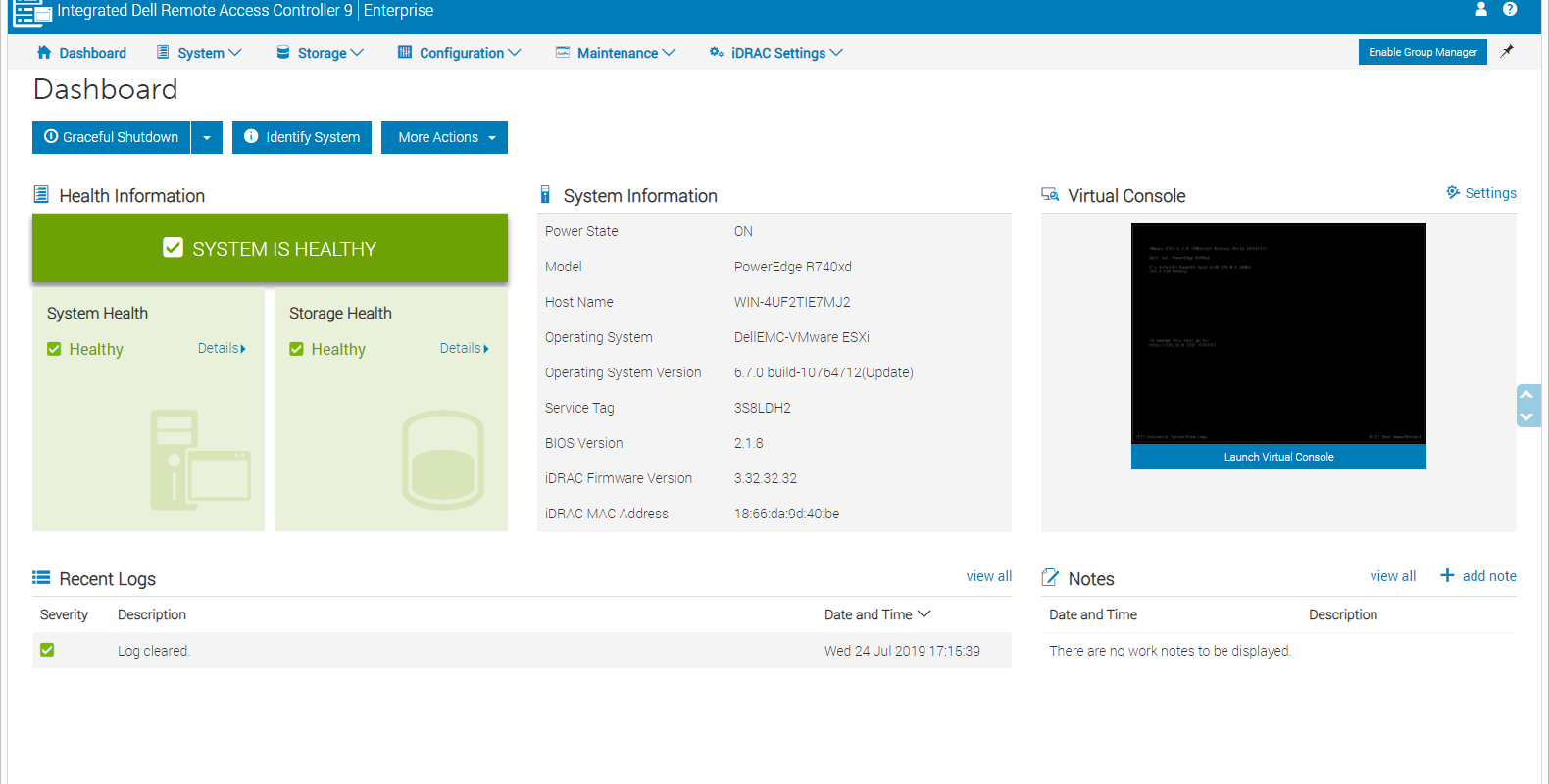Click the Log cleared severity check icon
1549x784 pixels.
[x=47, y=650]
